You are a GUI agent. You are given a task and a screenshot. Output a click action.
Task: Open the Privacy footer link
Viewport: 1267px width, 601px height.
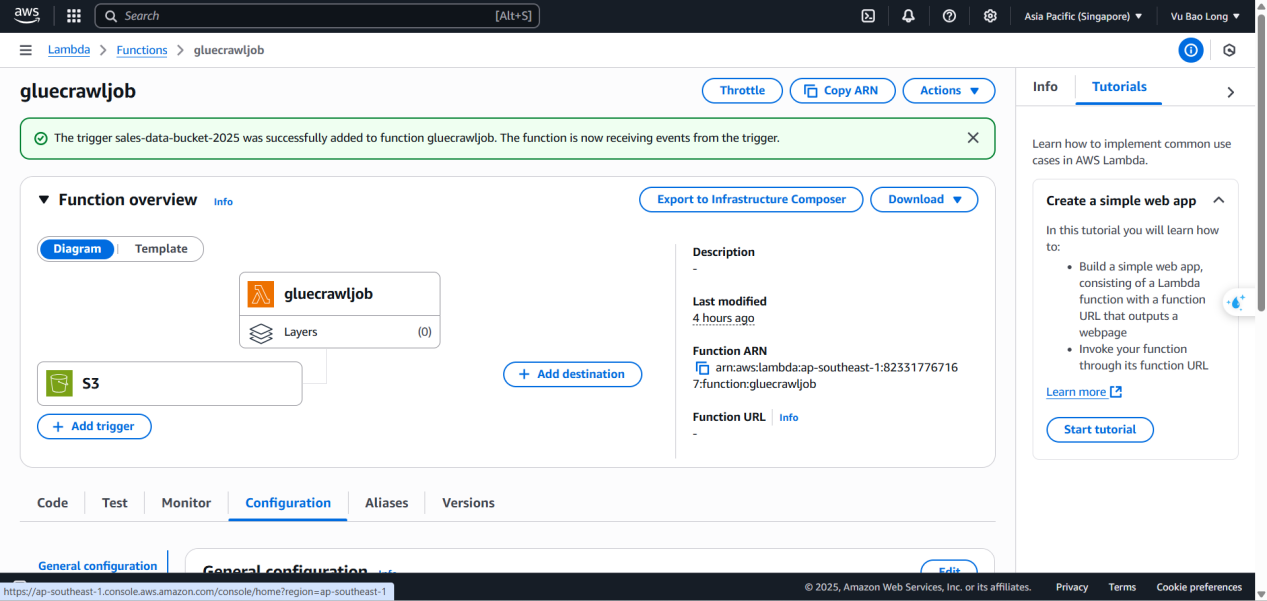(1072, 588)
